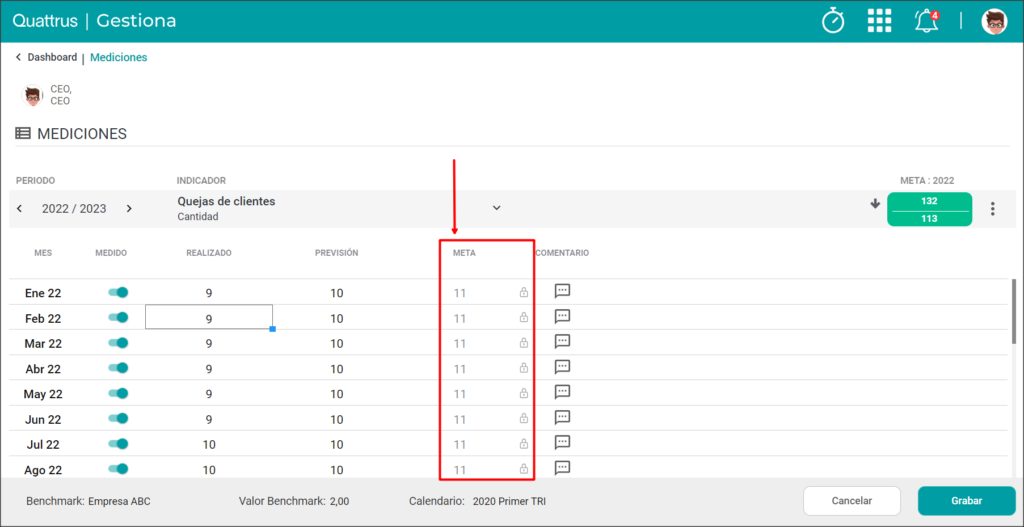The image size is (1024, 527).
Task: Open the three-dot options menu
Action: [993, 209]
